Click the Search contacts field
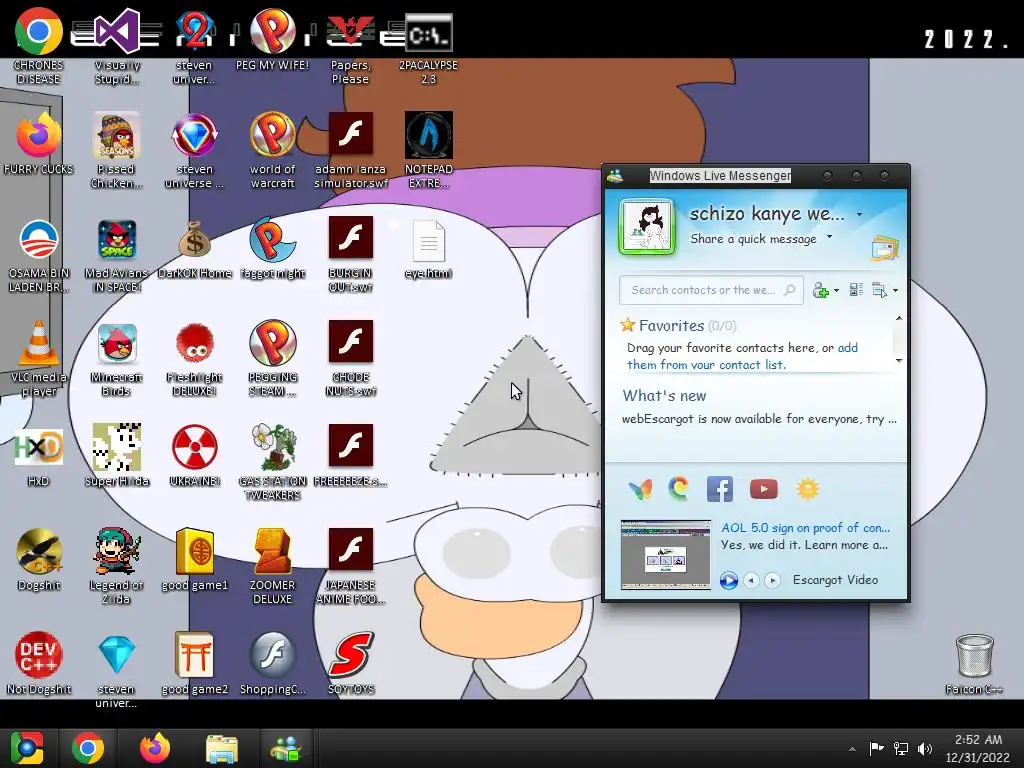 (x=711, y=290)
